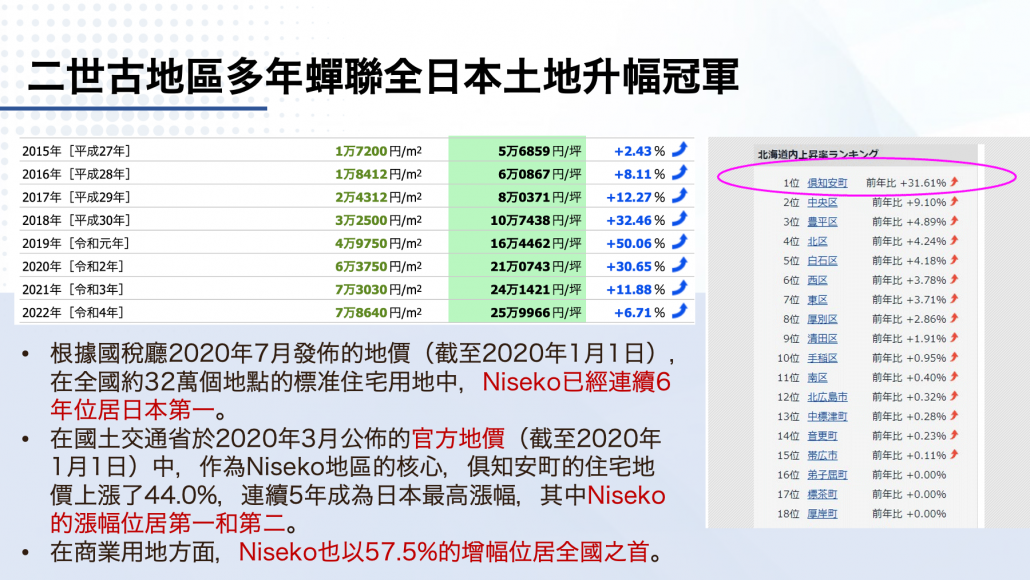This screenshot has height=580, width=1030.
Task: Open the 音更町 link ranked 14位
Action: click(x=822, y=436)
